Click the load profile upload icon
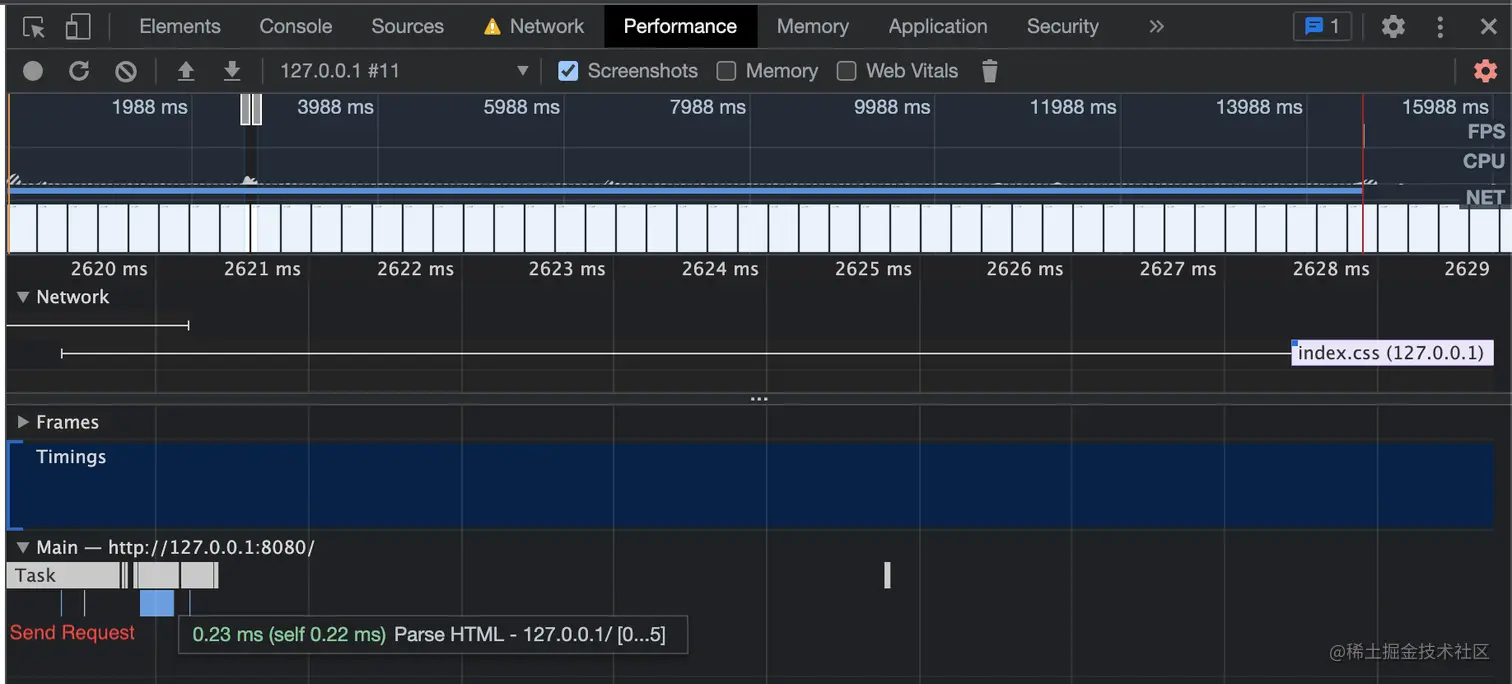 coord(185,71)
